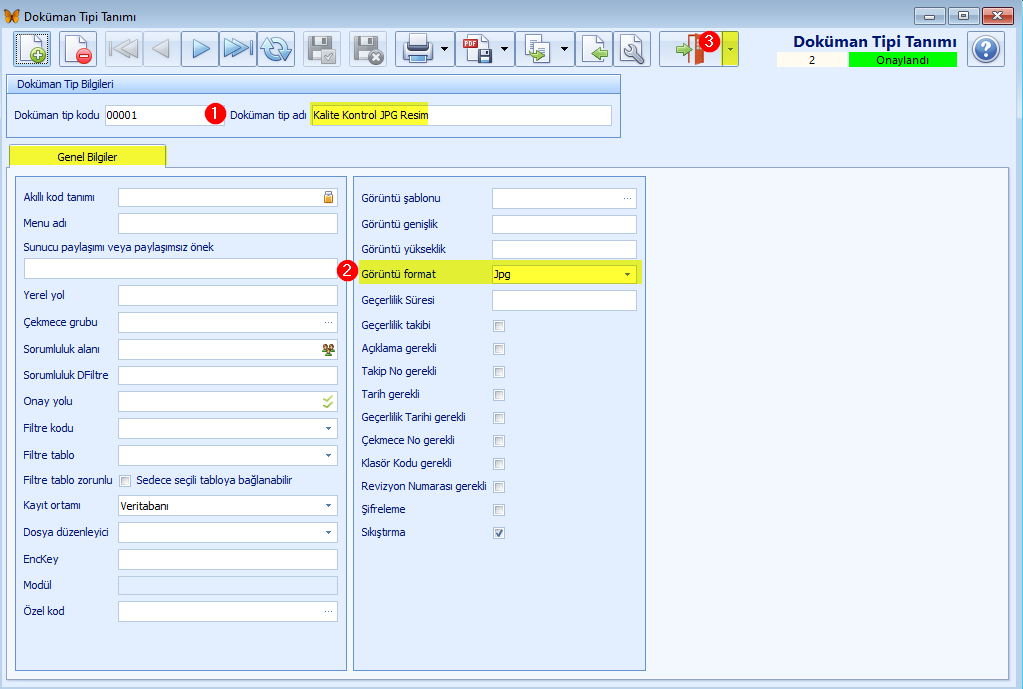Open the wrench settings icon

[632, 49]
